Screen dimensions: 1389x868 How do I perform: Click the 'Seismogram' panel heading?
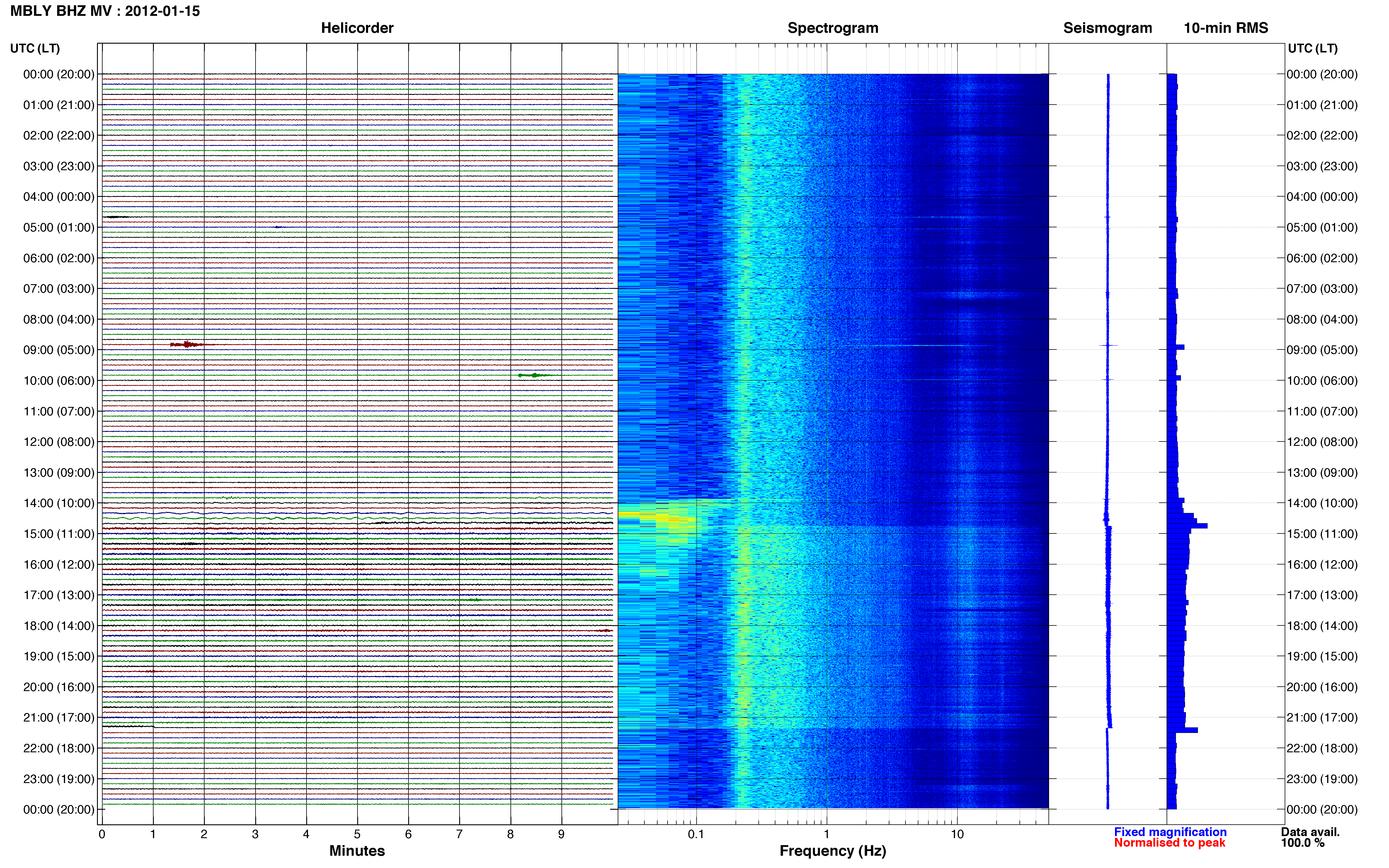click(1107, 28)
